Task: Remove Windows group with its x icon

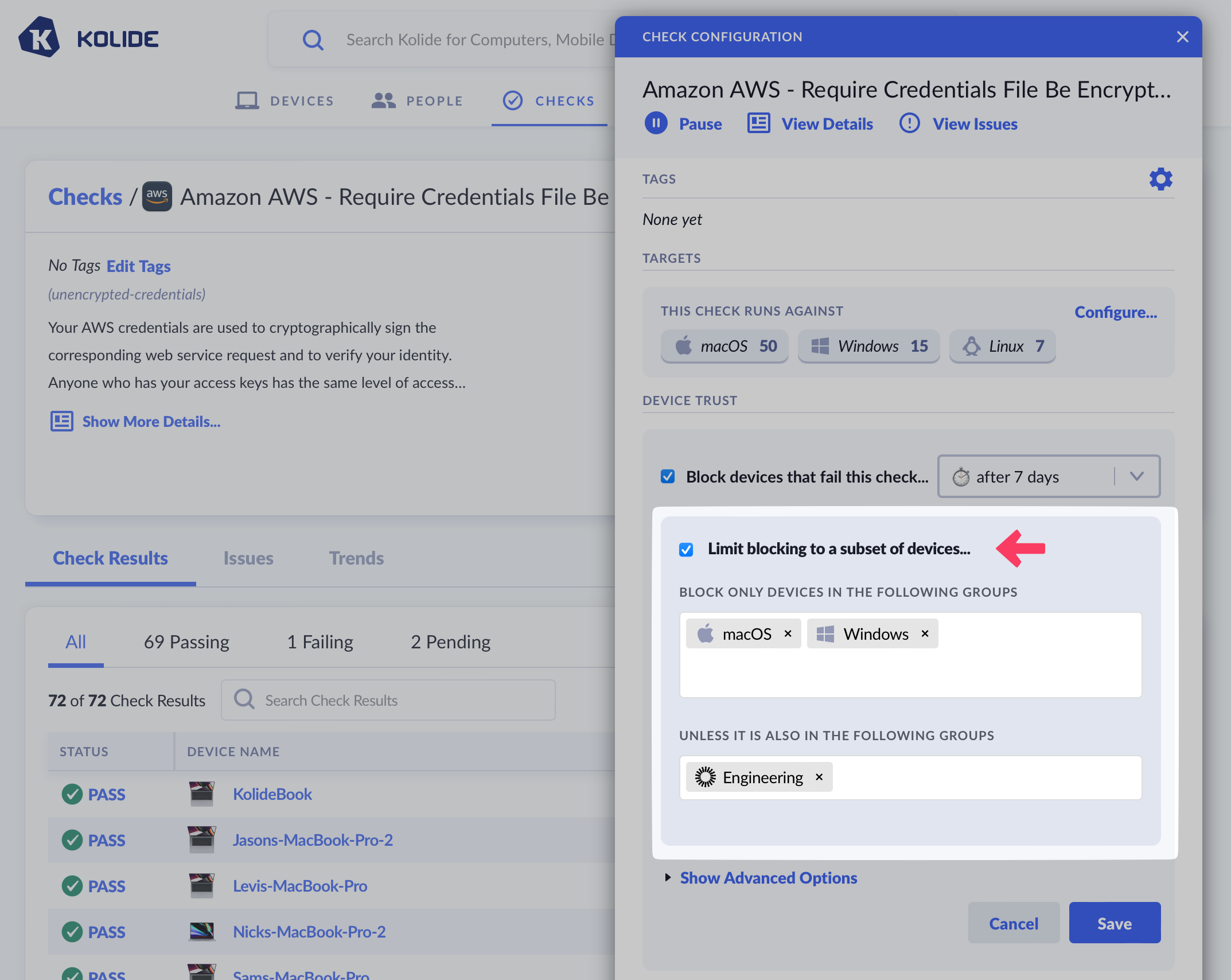Action: pos(925,633)
